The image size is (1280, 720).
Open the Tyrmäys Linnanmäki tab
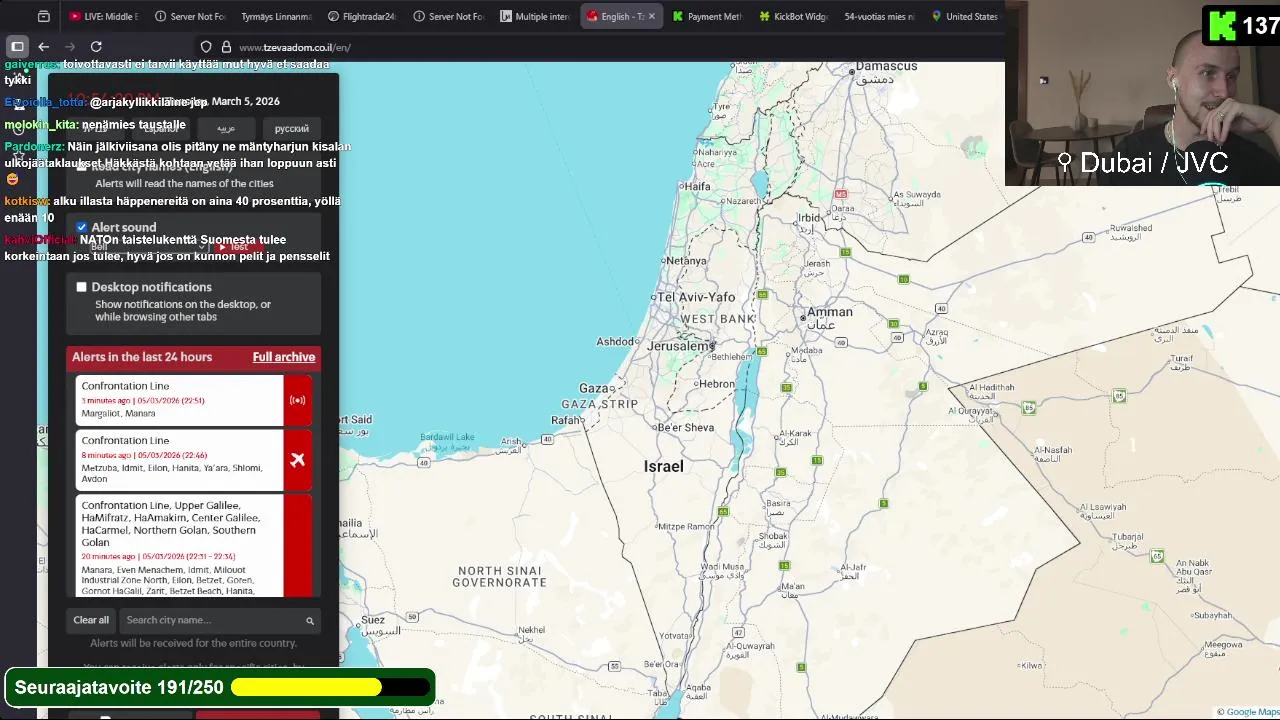(276, 16)
